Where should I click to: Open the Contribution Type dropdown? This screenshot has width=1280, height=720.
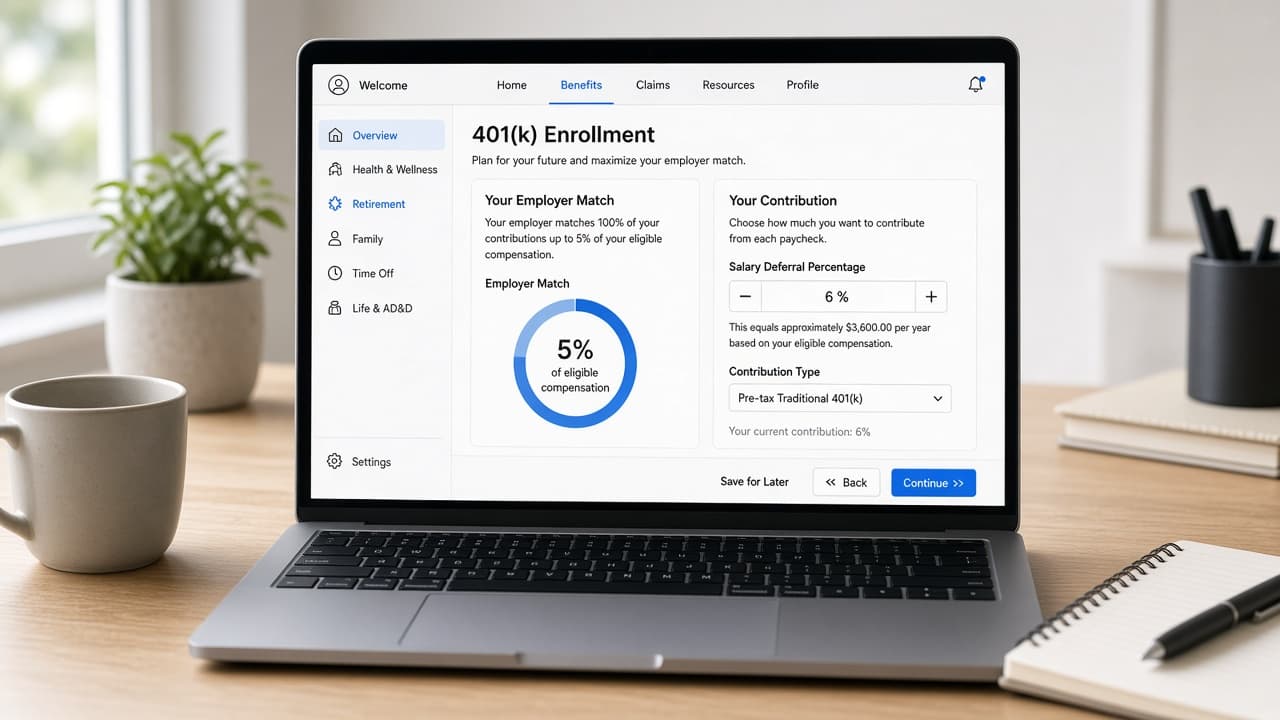(840, 398)
